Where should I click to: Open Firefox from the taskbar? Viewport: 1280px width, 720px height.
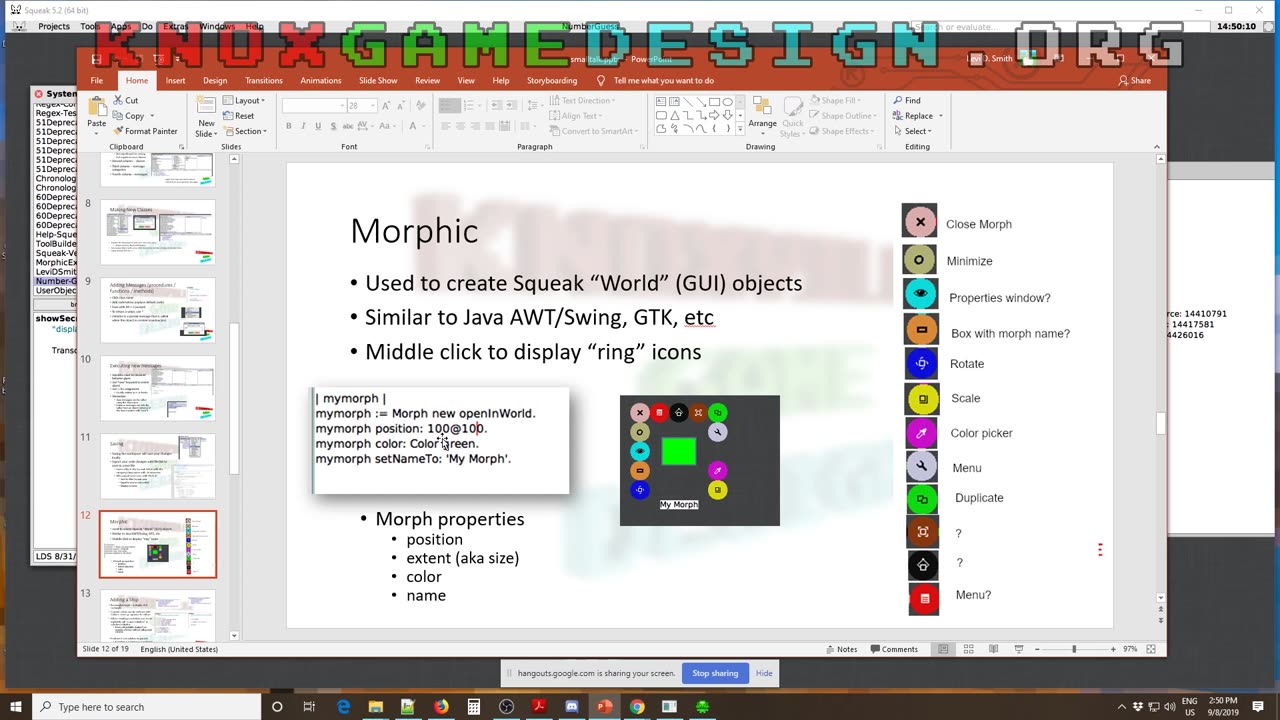point(441,707)
